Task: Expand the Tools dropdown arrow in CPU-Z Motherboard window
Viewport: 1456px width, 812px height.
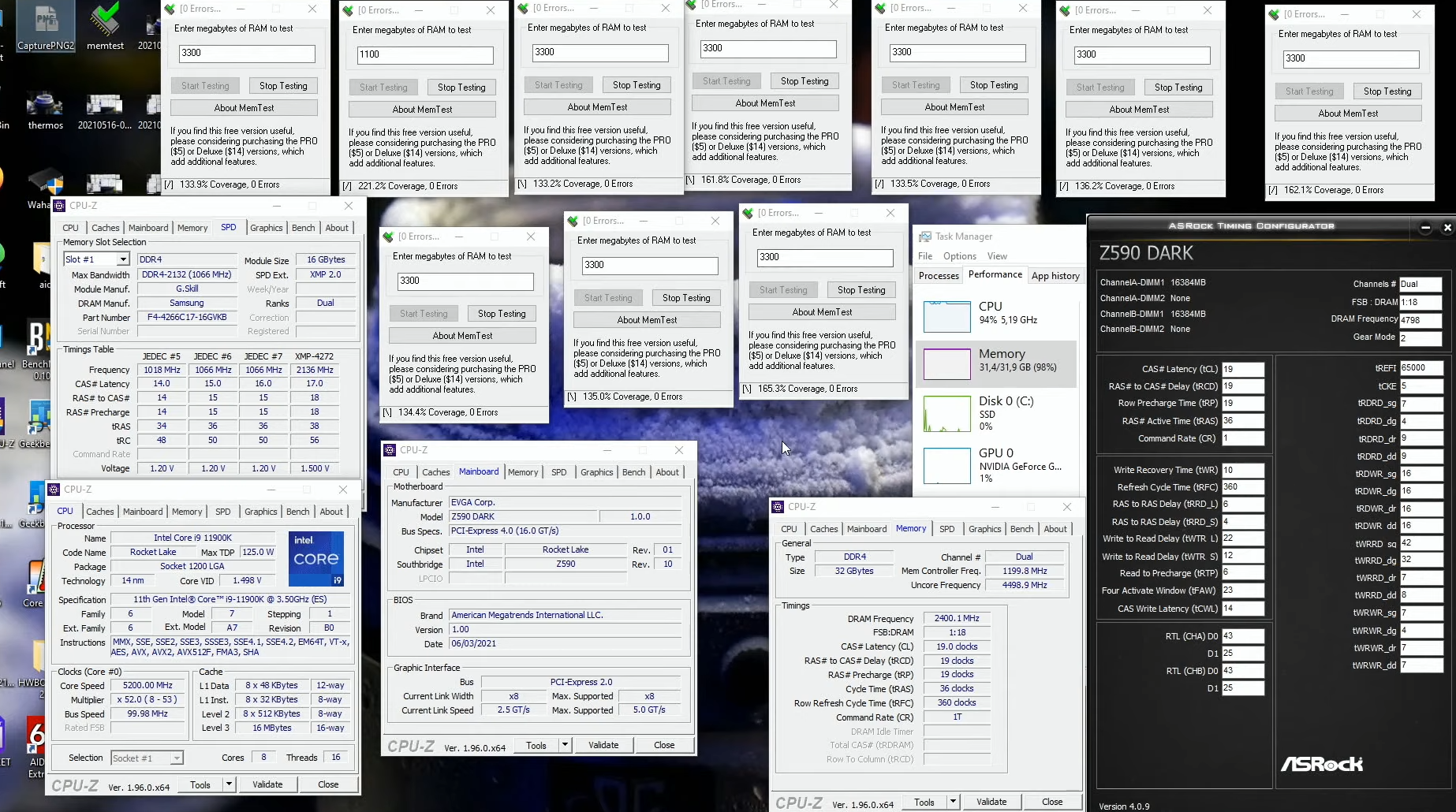Action: click(565, 745)
